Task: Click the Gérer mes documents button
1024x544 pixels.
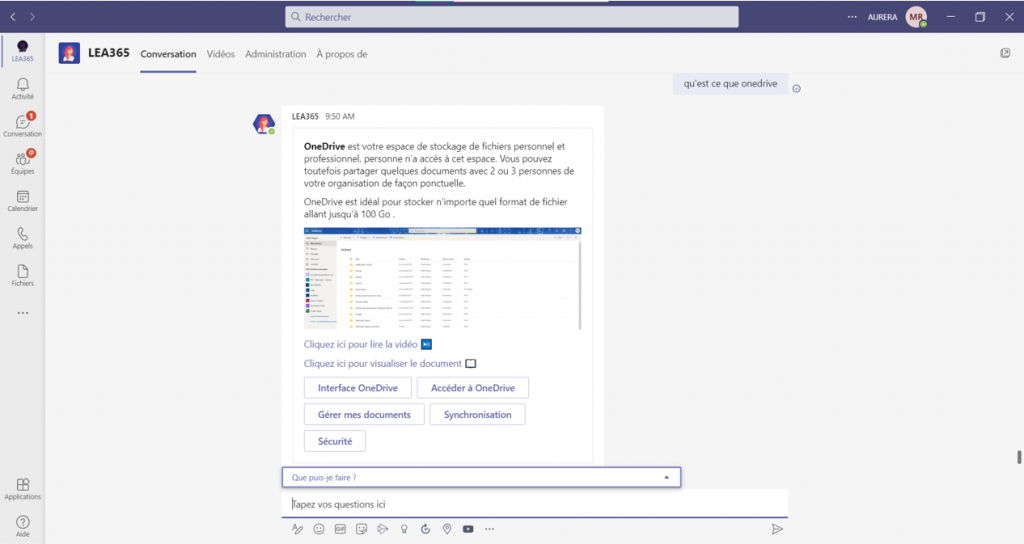Action: pyautogui.click(x=364, y=415)
